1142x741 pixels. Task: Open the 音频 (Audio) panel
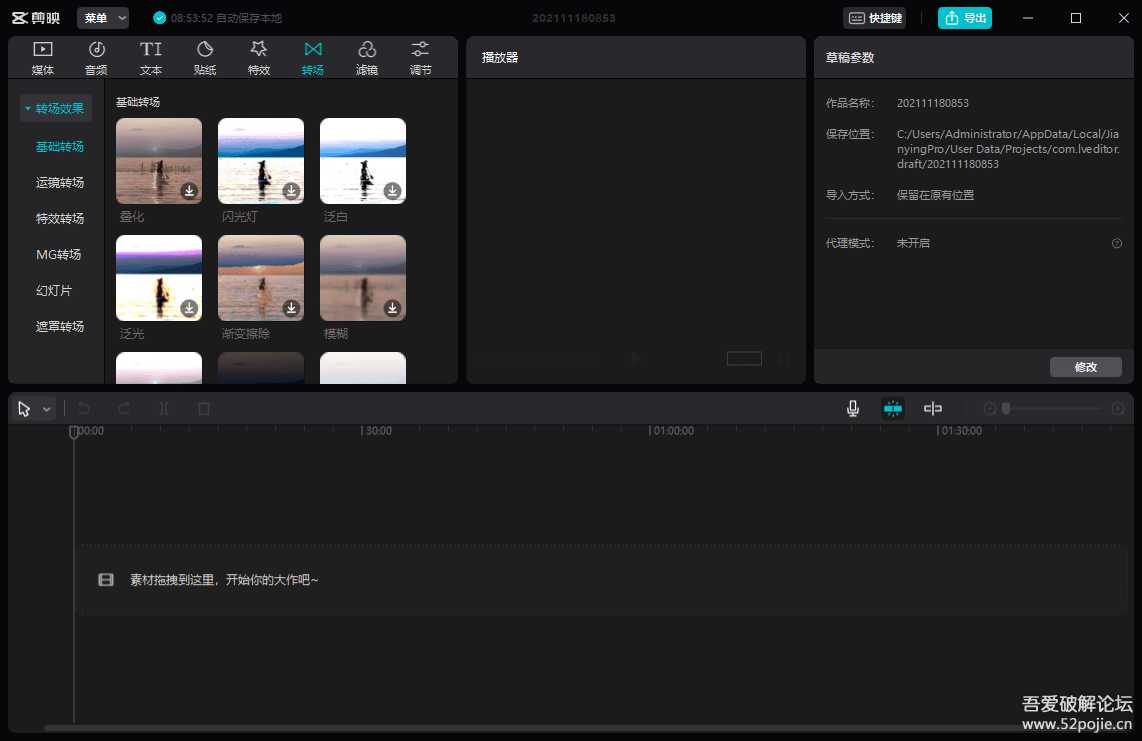(96, 56)
